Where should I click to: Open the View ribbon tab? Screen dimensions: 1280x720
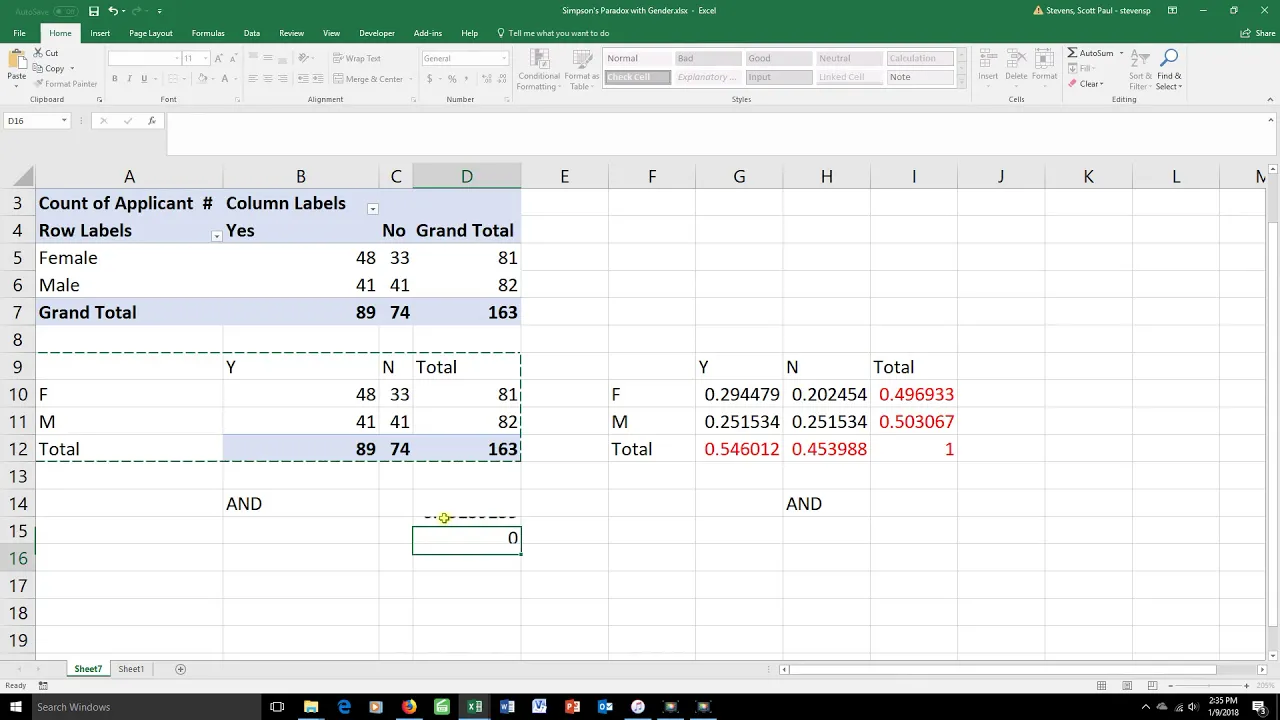pos(332,33)
